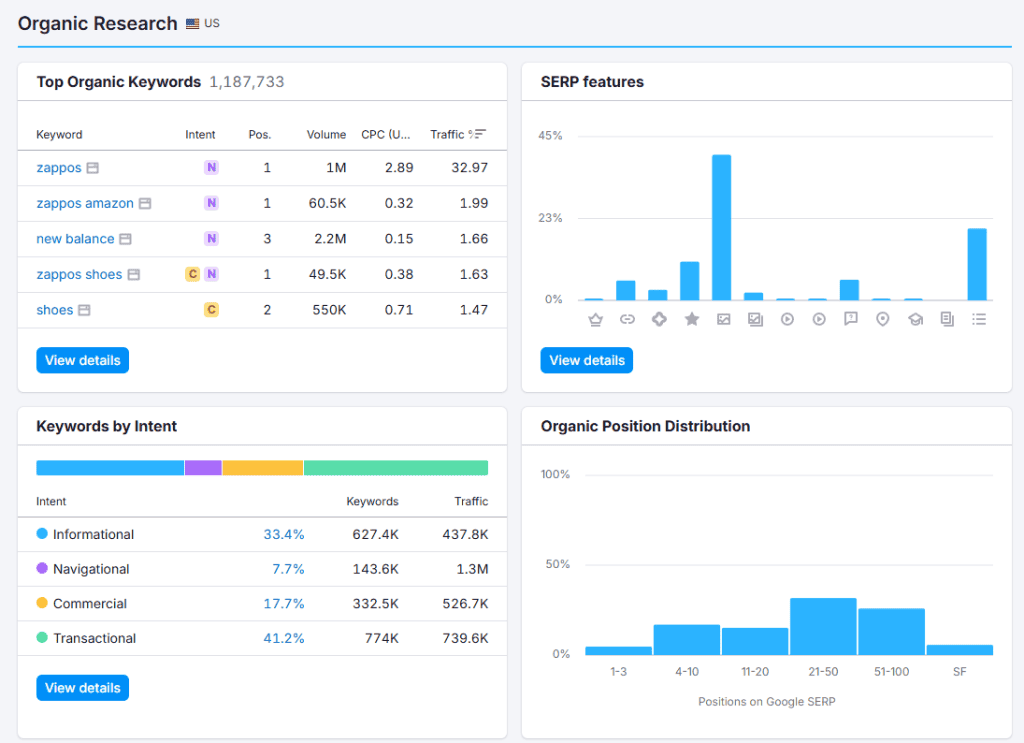The image size is (1024, 743).
Task: View details under Keywords by Intent
Action: [82, 688]
